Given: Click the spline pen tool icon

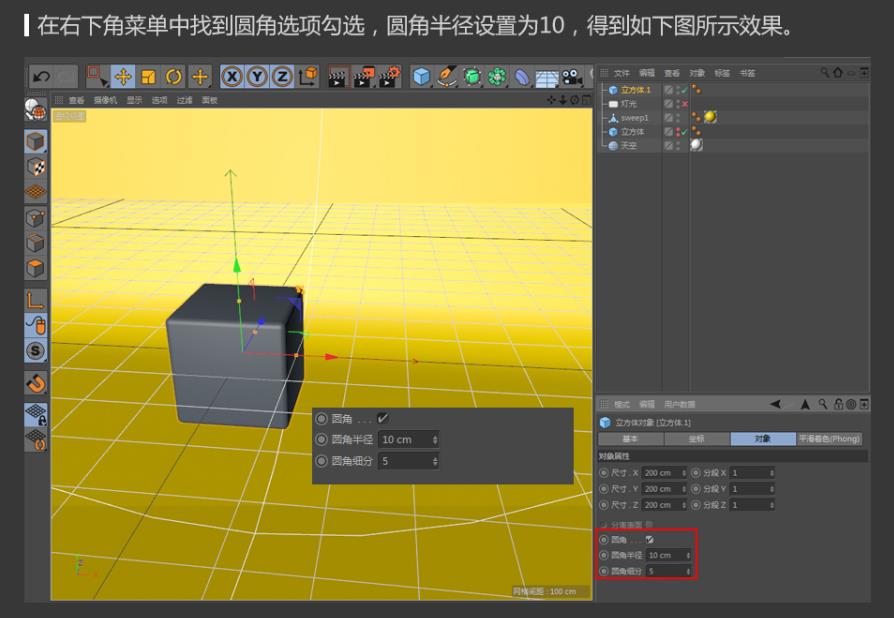Looking at the screenshot, I should [447, 76].
